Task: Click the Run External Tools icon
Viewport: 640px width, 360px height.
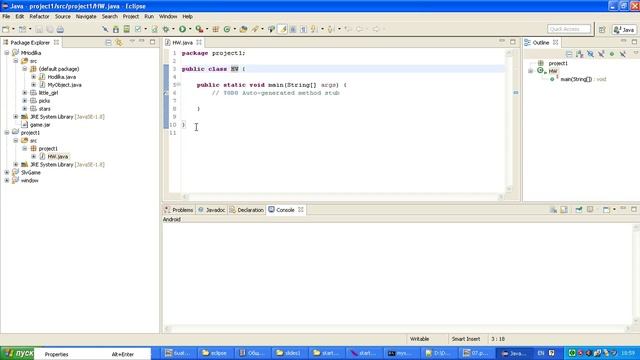Action: [199, 29]
